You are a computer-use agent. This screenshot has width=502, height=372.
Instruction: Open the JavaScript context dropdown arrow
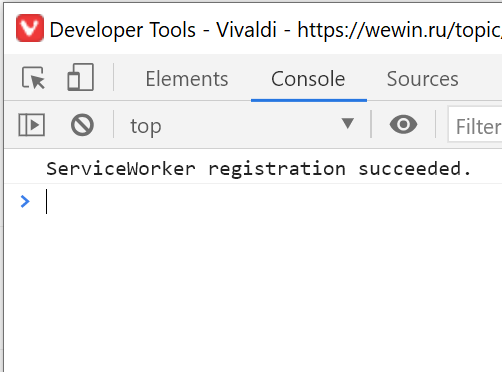[348, 123]
